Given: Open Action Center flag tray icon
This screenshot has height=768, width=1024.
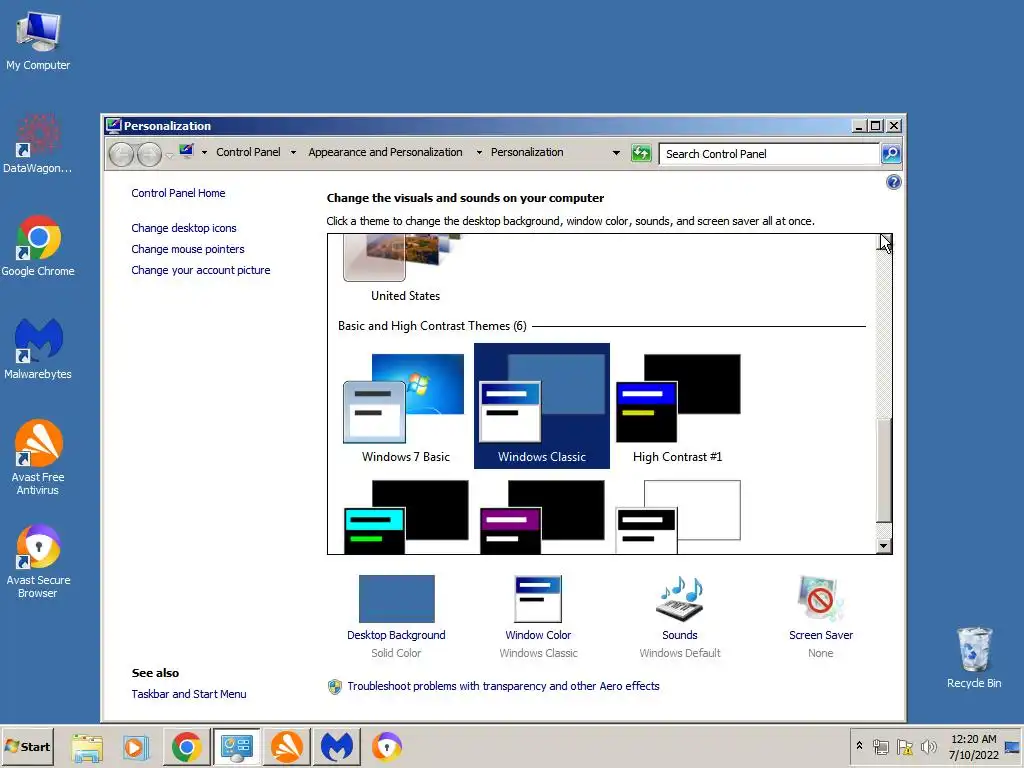Looking at the screenshot, I should click(904, 746).
